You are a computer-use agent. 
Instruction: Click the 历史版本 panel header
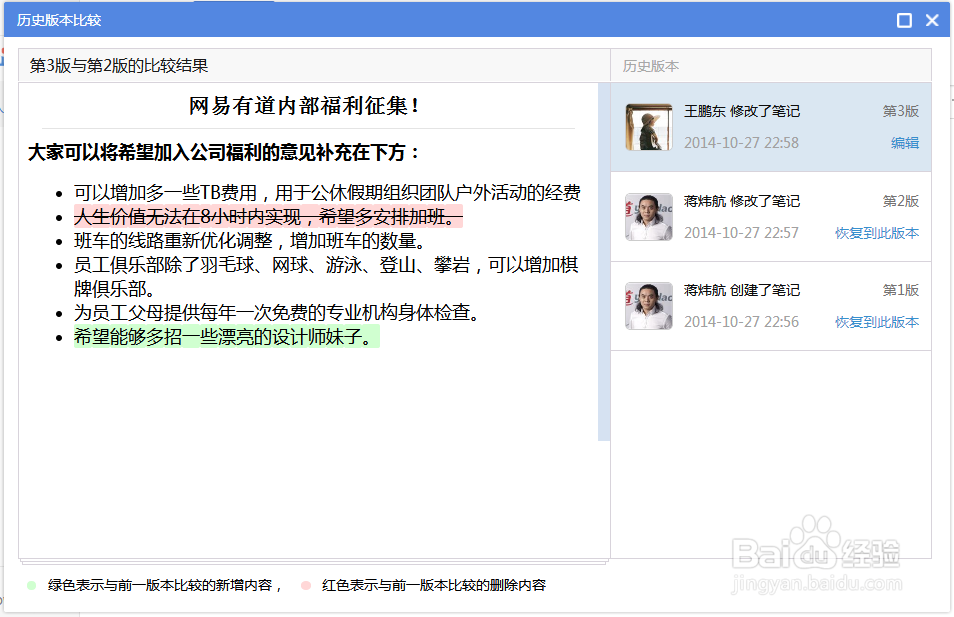coord(649,63)
